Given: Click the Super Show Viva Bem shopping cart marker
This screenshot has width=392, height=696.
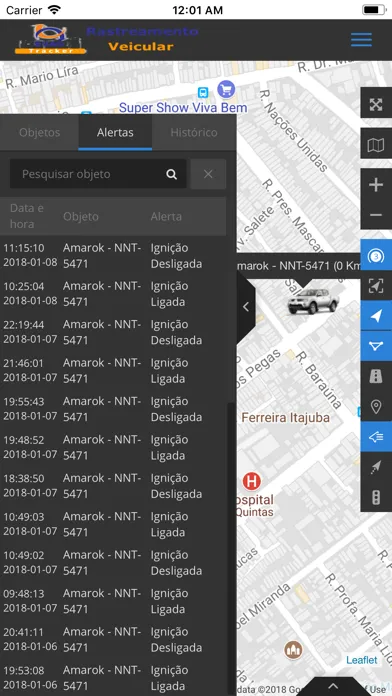Looking at the screenshot, I should [x=226, y=90].
